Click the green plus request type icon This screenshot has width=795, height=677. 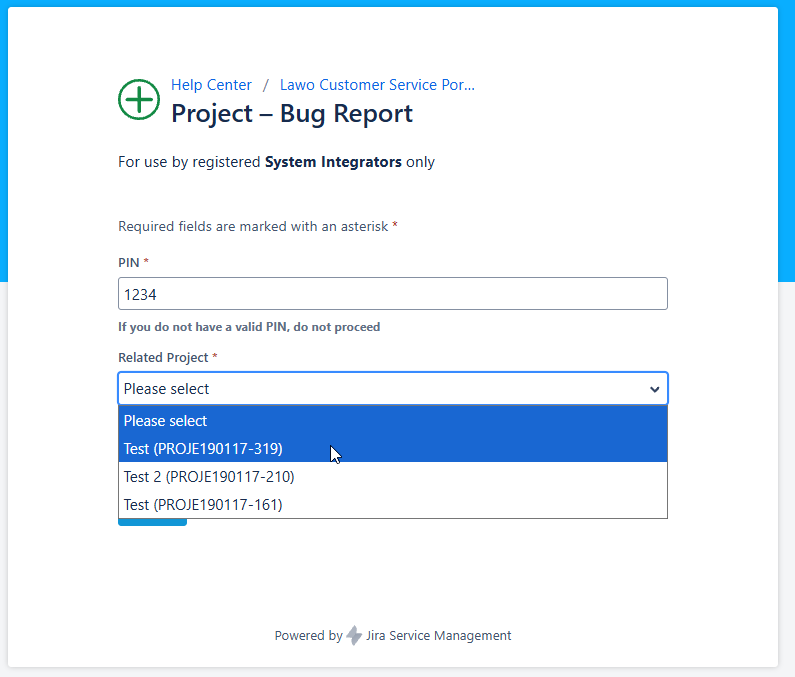138,99
